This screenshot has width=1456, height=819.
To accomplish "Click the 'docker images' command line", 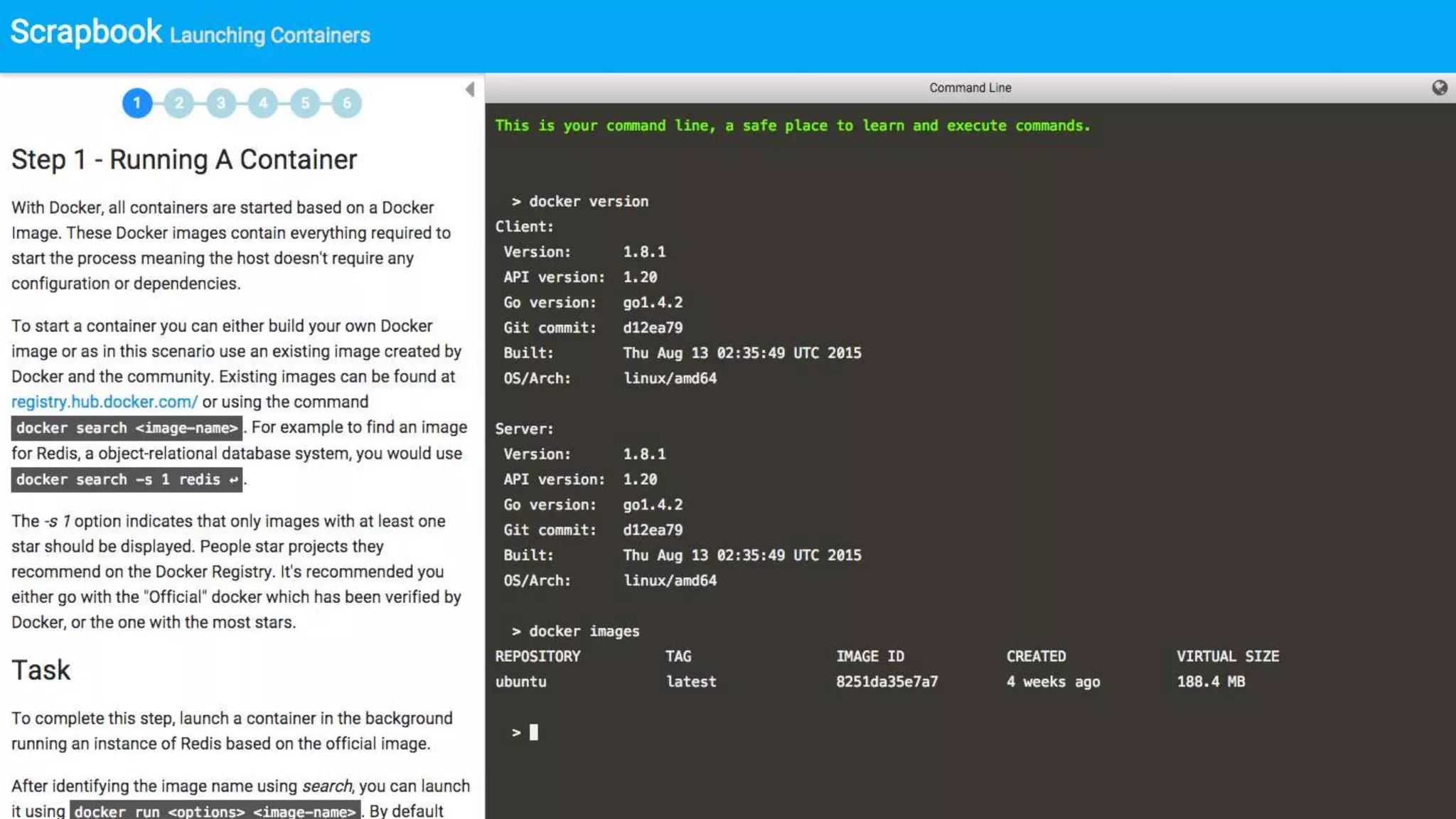I will 583,631.
